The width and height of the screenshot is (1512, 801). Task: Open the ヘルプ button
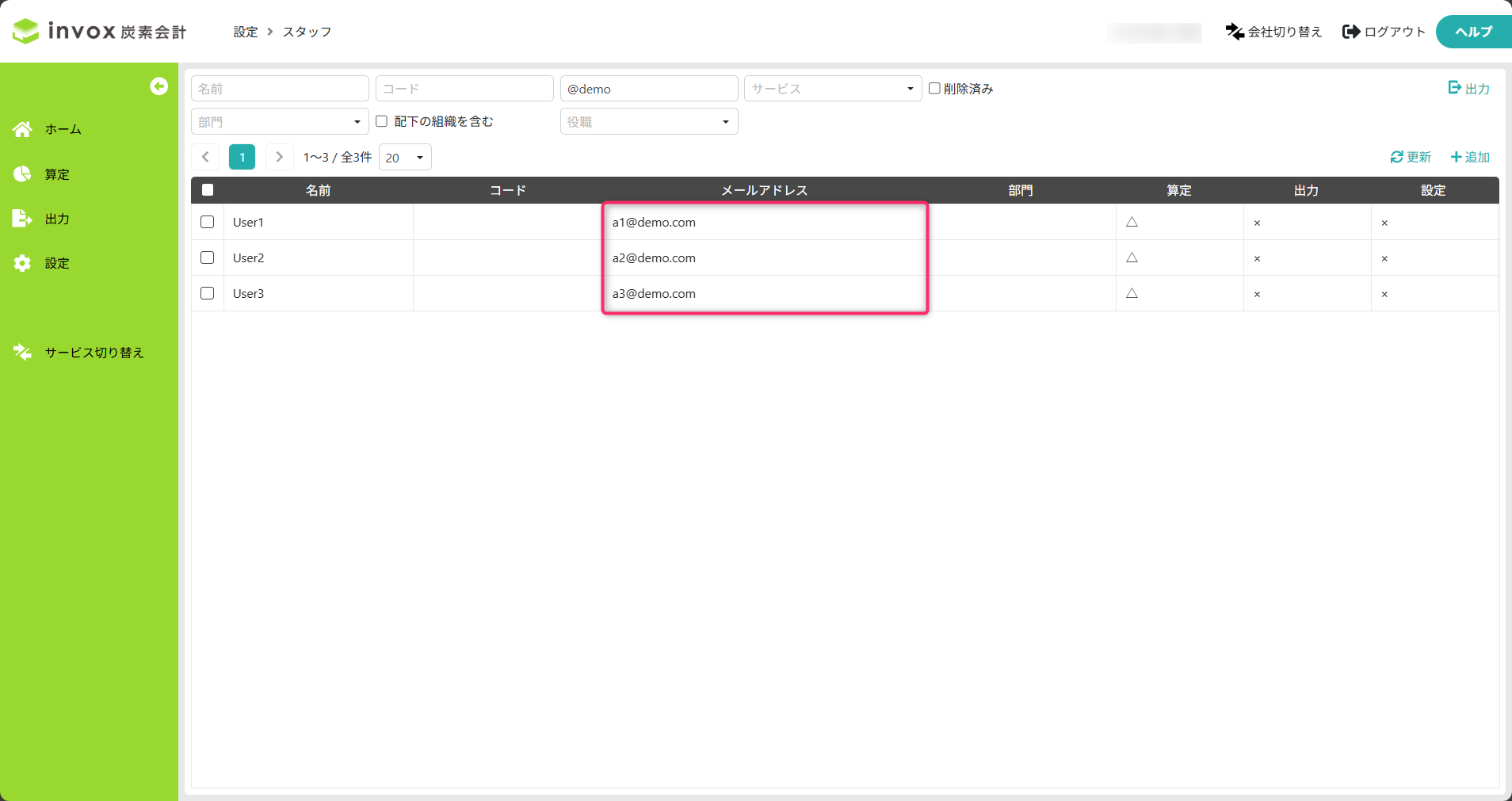pos(1474,32)
